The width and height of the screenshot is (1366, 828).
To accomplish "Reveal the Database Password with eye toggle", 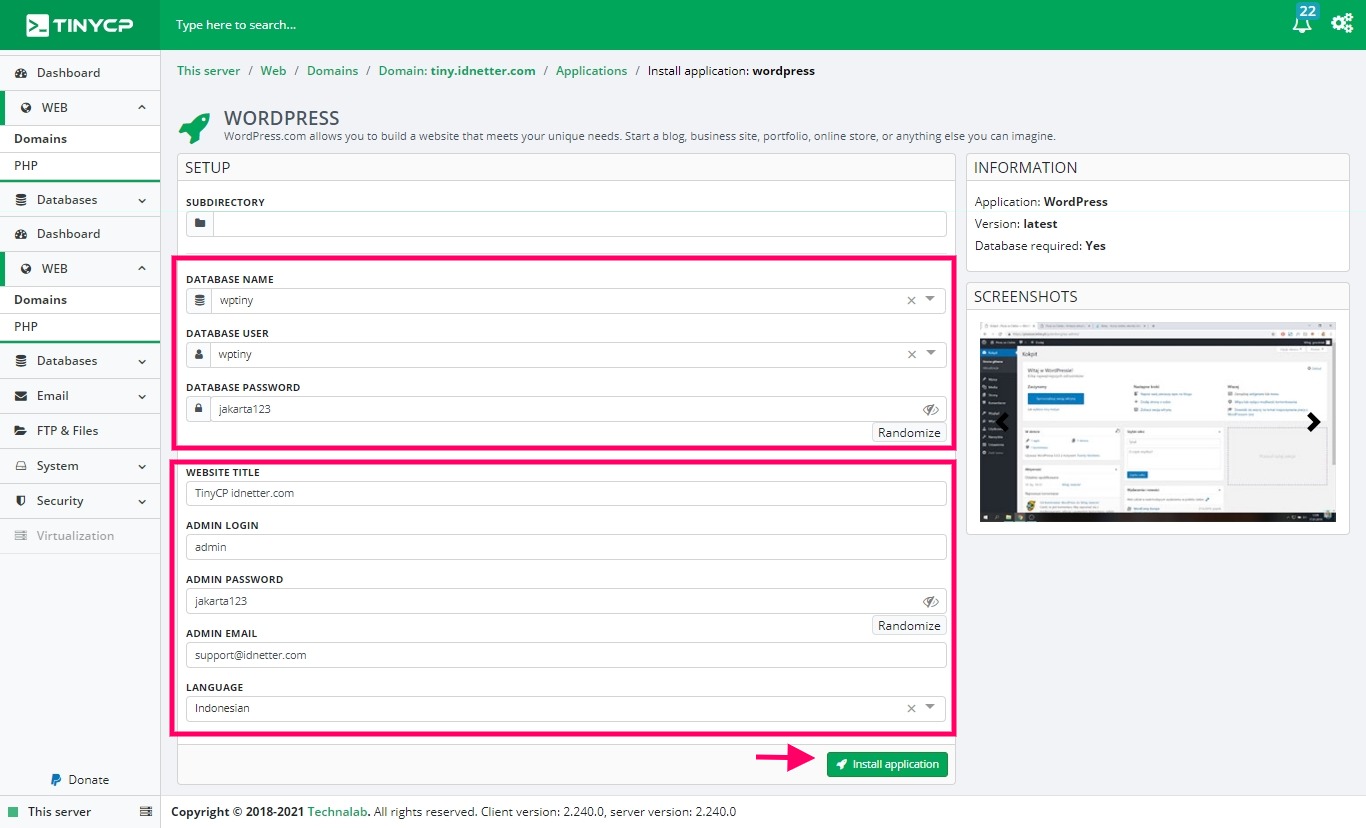I will (931, 408).
